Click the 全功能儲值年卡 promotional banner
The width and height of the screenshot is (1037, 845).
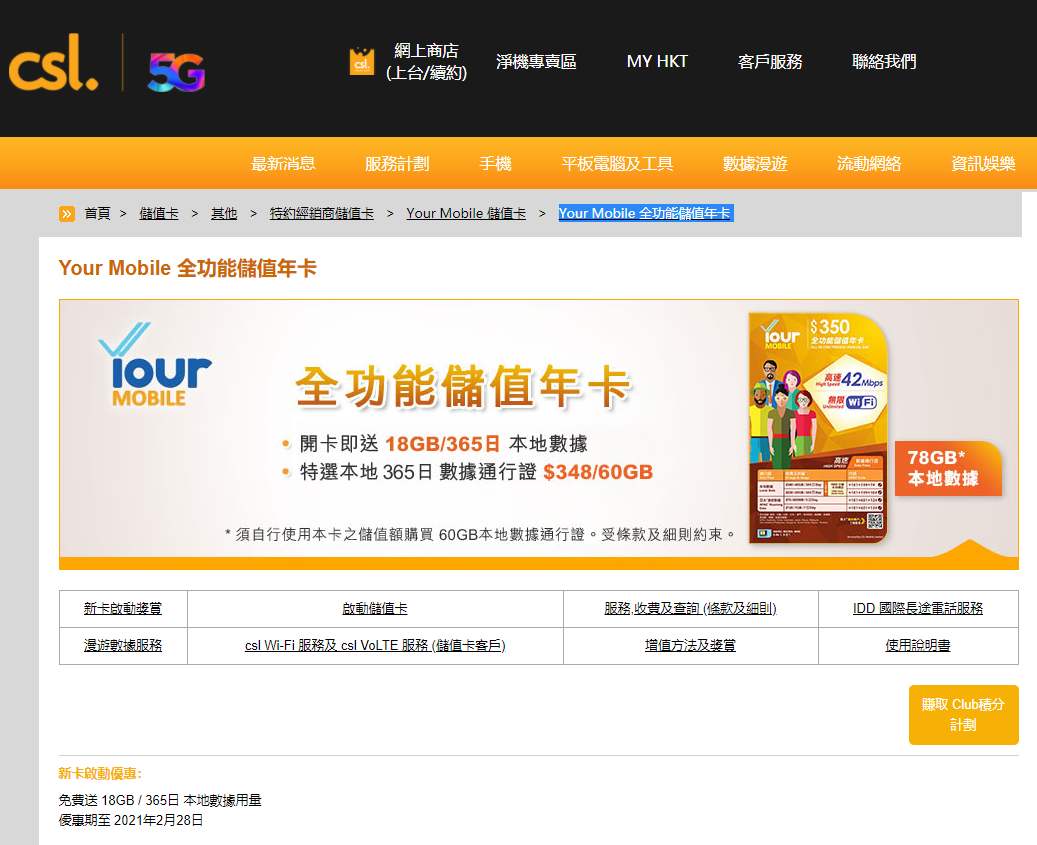[x=538, y=434]
